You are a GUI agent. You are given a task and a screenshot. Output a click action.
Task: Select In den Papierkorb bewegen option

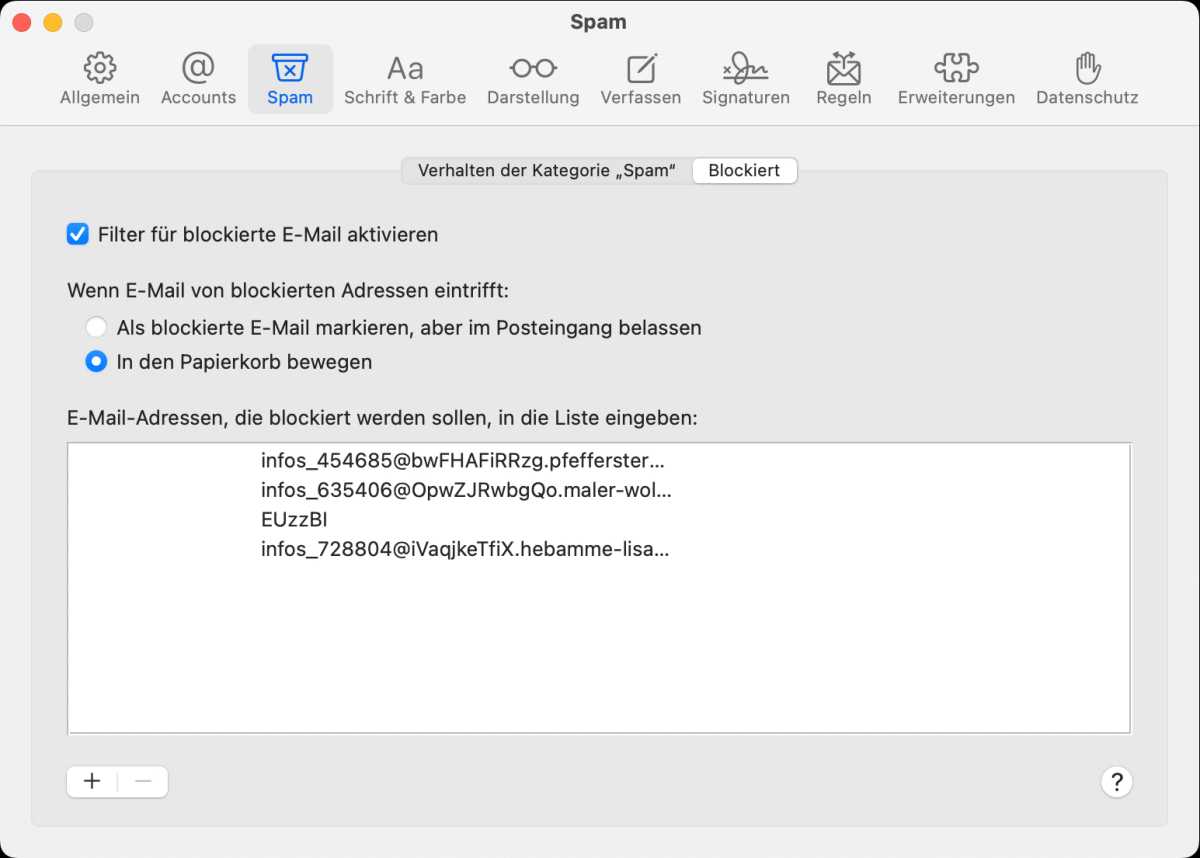point(96,362)
